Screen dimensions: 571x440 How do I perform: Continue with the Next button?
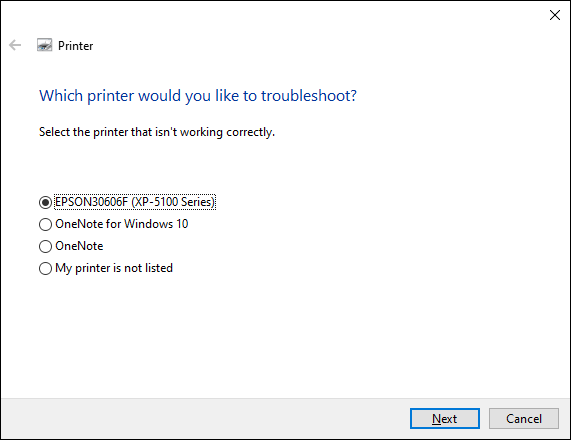(445, 419)
